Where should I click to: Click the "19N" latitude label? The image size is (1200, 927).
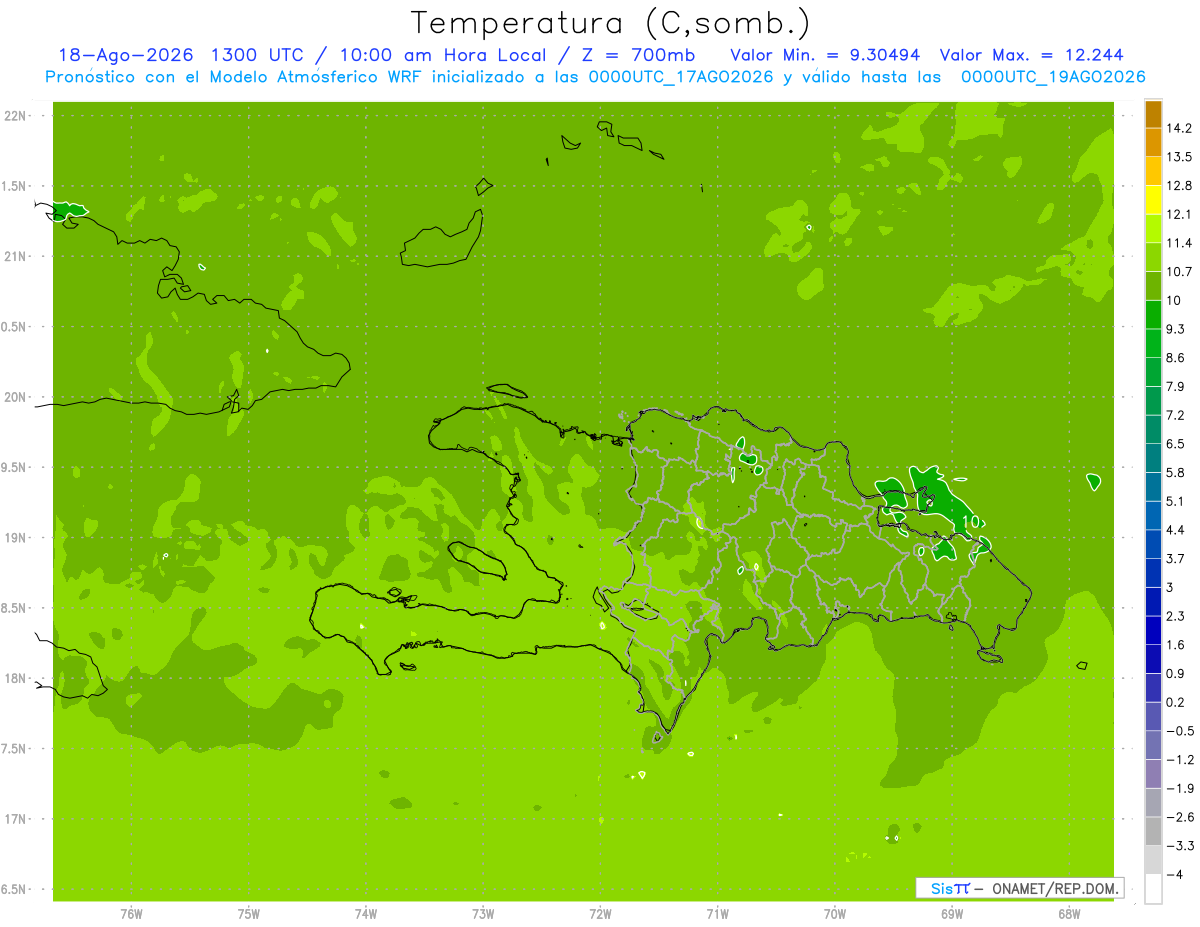tap(17, 538)
